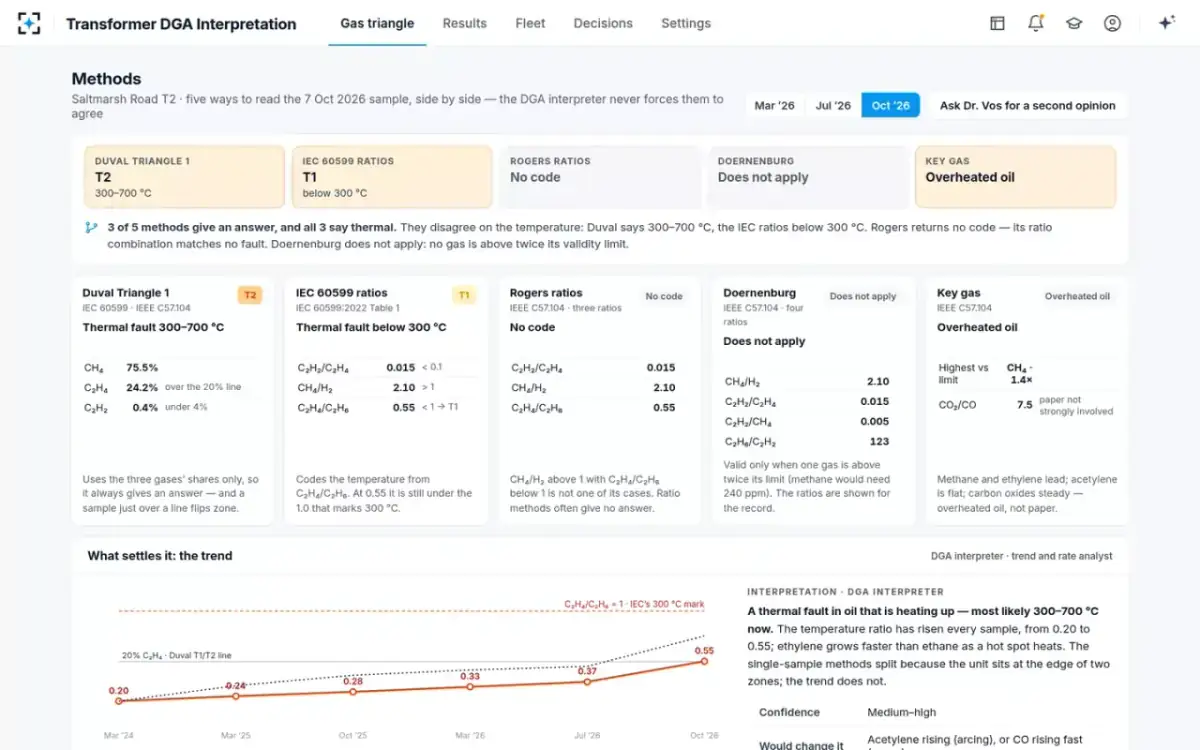Image resolution: width=1200 pixels, height=750 pixels.
Task: Switch to the Results tab
Action: 464,23
